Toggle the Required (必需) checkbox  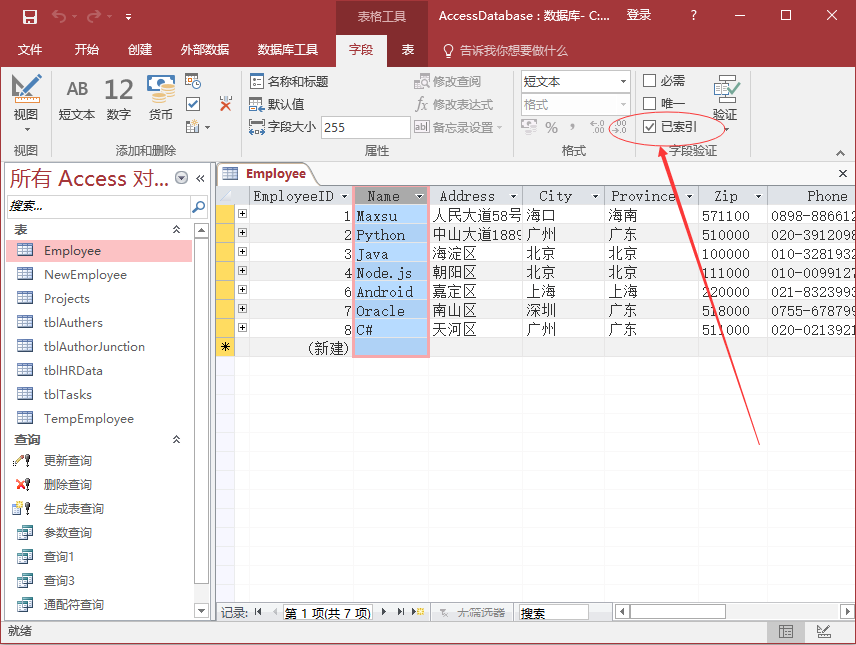650,81
